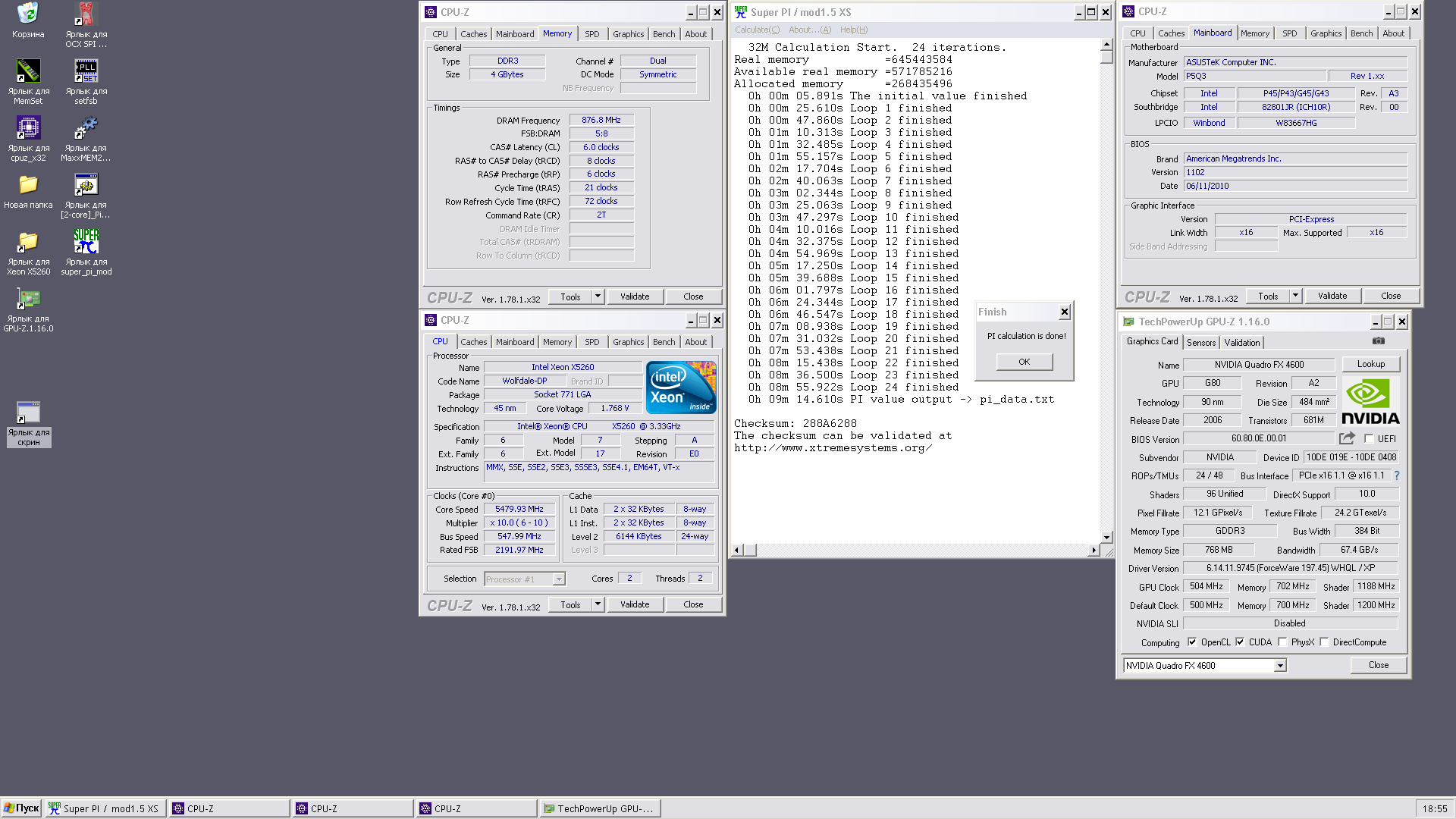Click the Bus Interface question mark icon
The height and width of the screenshot is (819, 1456).
coord(1396,475)
